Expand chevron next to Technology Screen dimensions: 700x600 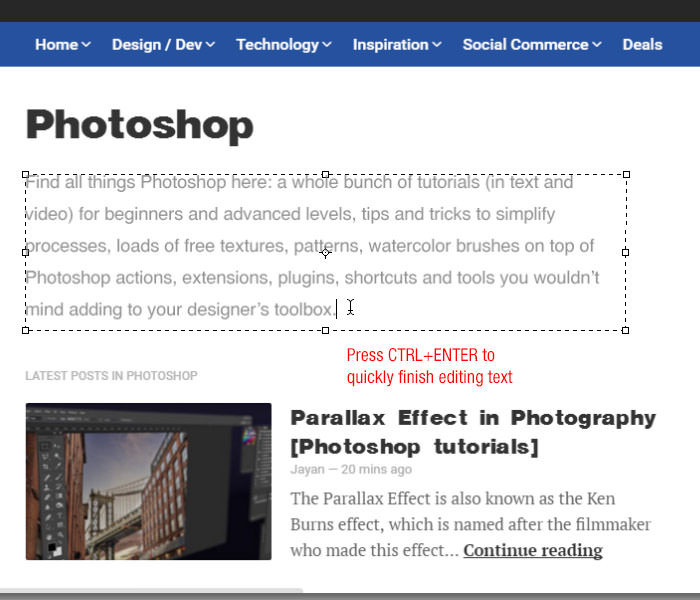coord(327,45)
